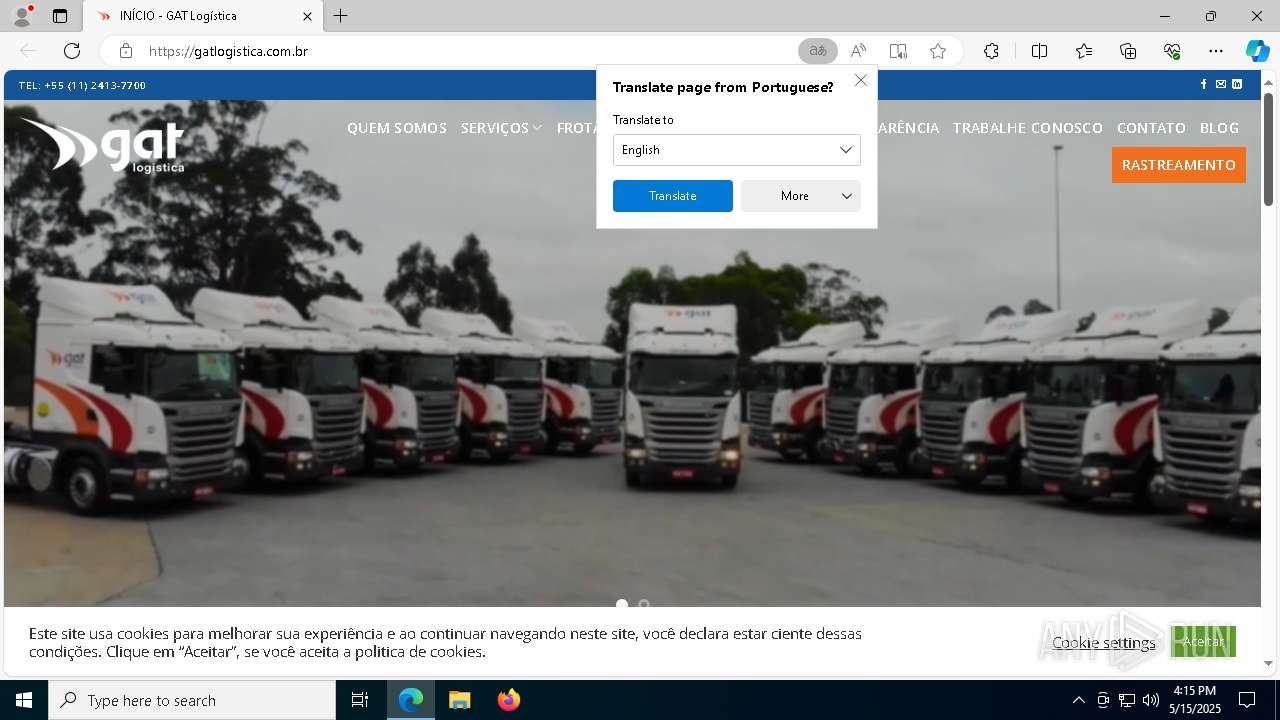Close the translate popup
This screenshot has height=720, width=1280.
click(861, 80)
